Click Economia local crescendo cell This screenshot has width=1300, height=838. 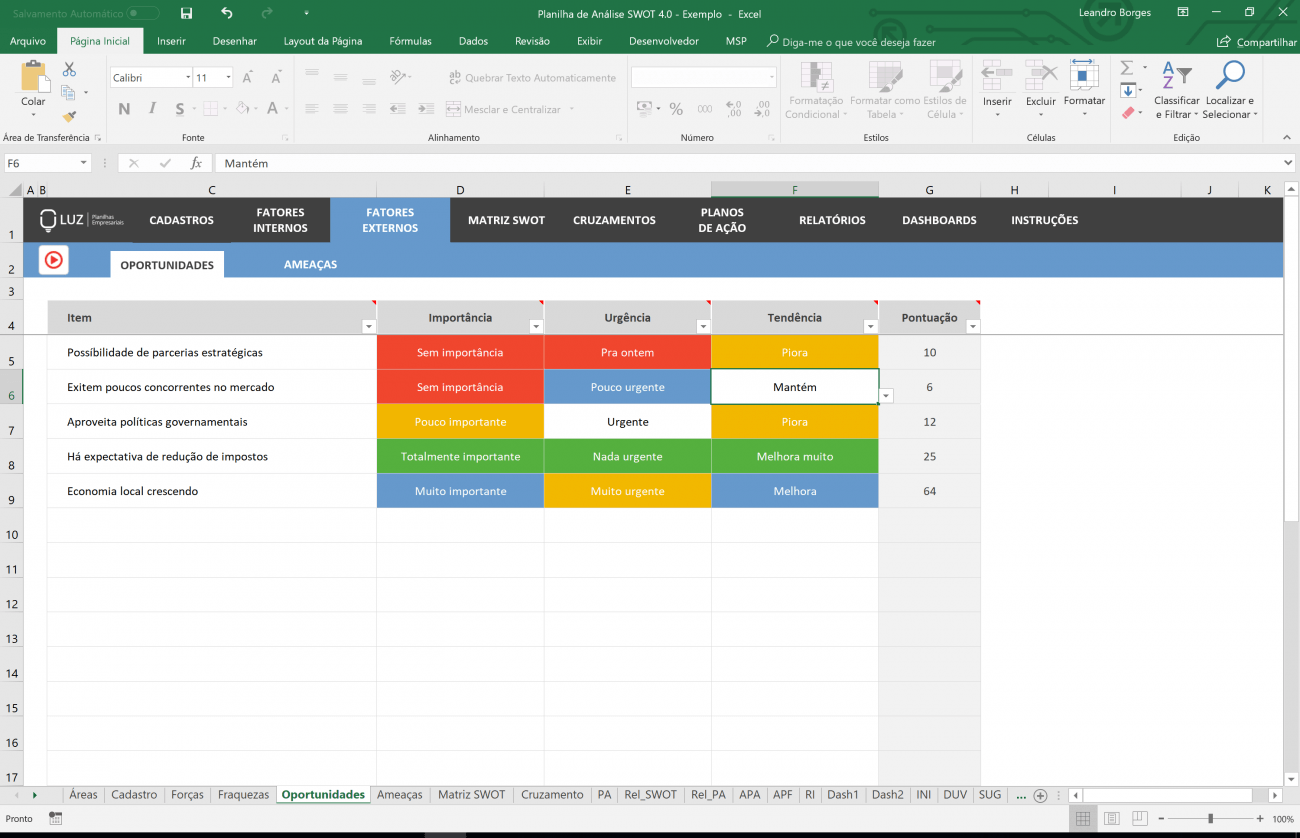click(x=212, y=491)
